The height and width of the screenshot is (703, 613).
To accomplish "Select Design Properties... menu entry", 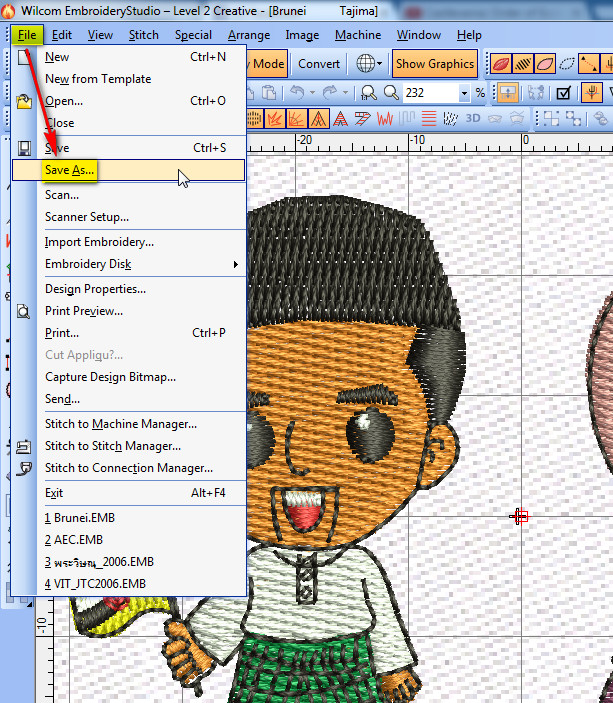I will tap(96, 289).
